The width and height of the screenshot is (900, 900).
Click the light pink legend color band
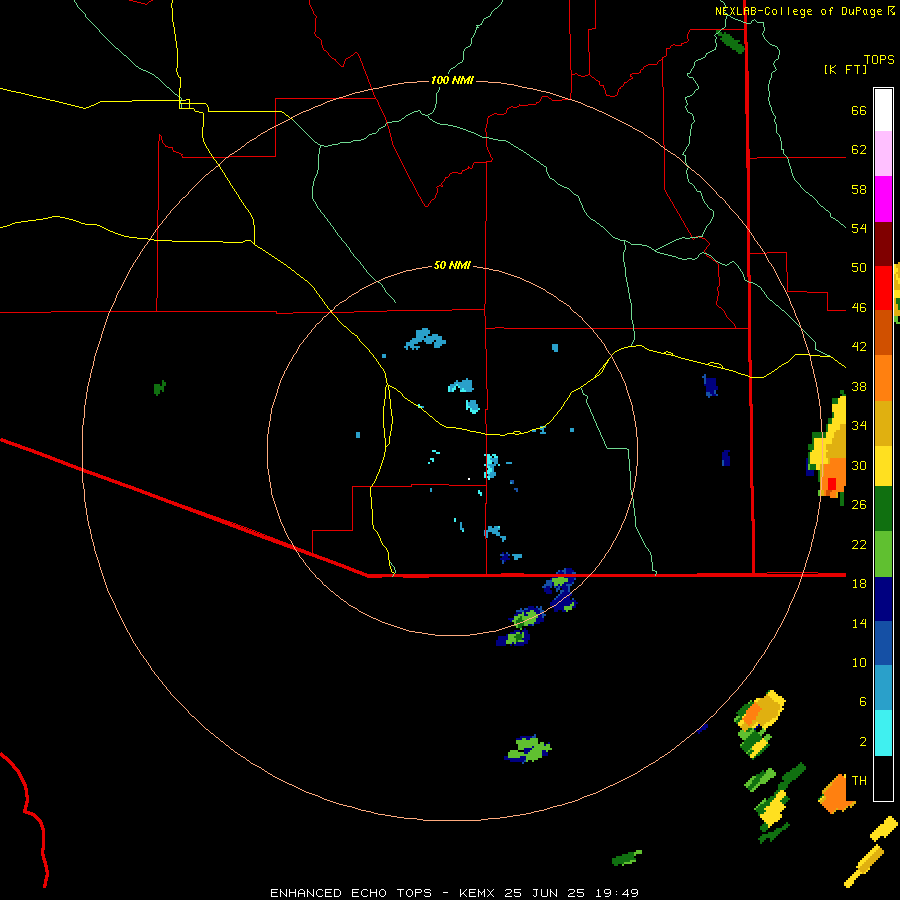click(x=883, y=154)
